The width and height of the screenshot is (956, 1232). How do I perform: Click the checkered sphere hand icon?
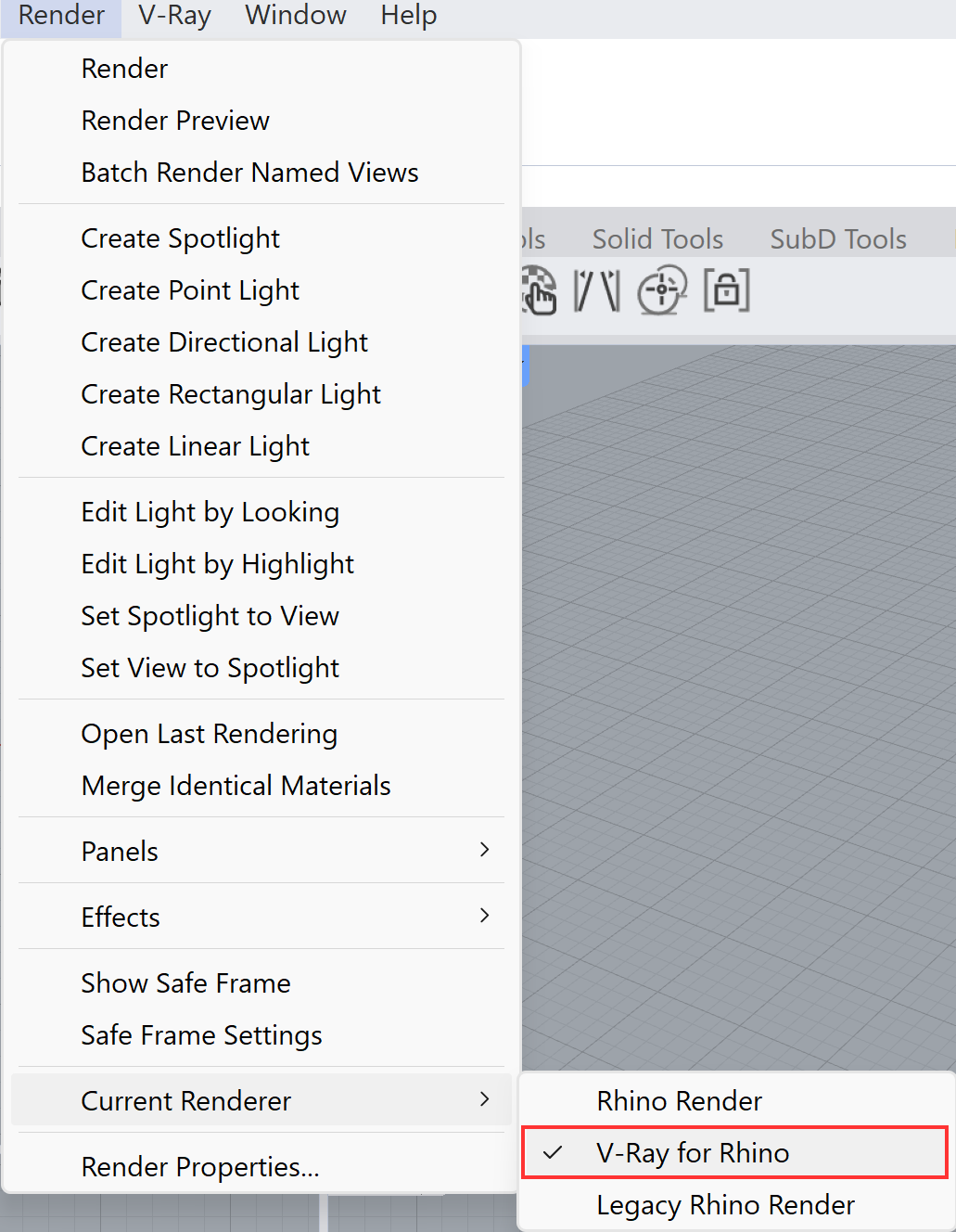[x=540, y=290]
